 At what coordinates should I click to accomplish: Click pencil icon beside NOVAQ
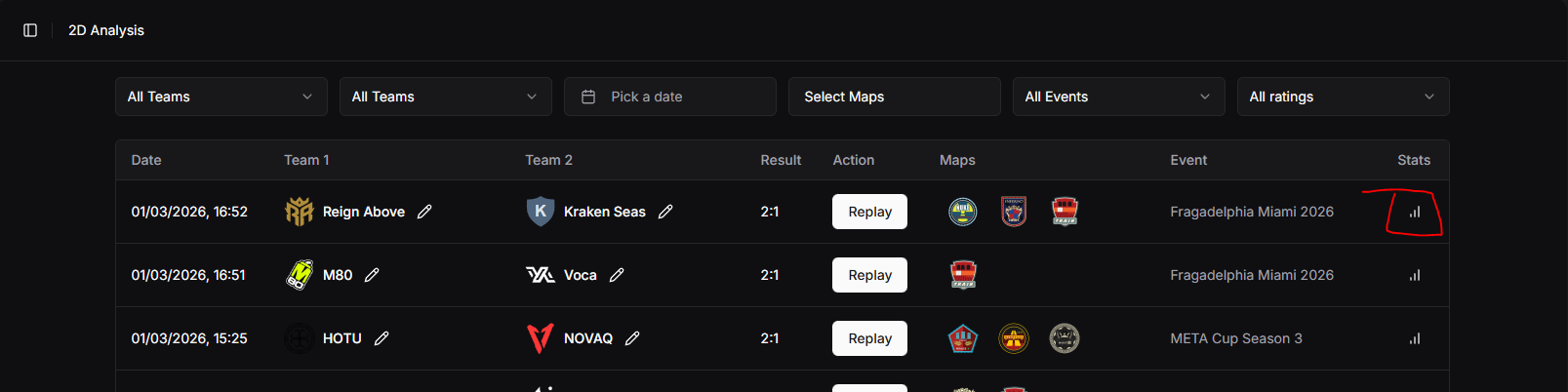pyautogui.click(x=632, y=338)
